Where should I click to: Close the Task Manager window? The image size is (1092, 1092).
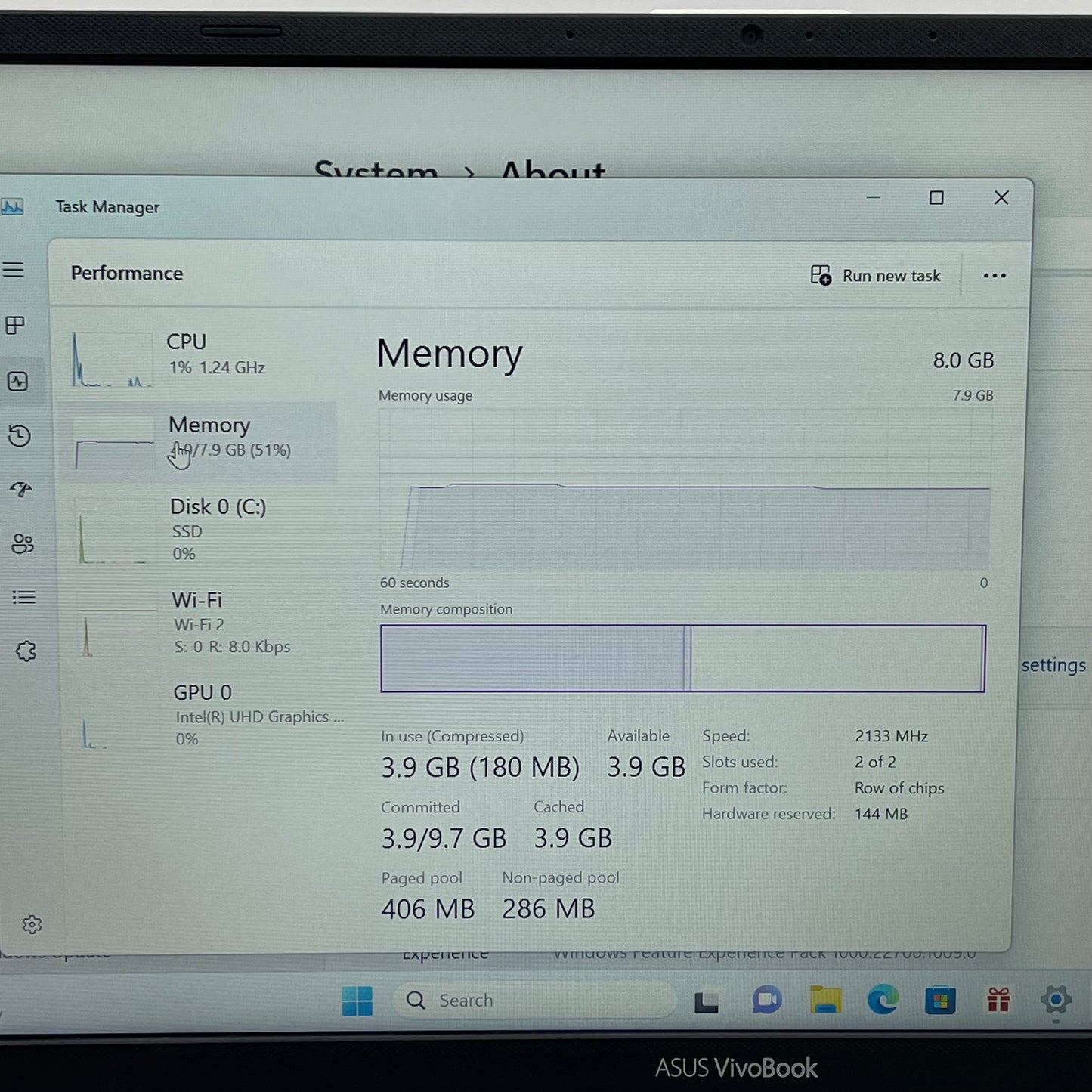[1001, 197]
